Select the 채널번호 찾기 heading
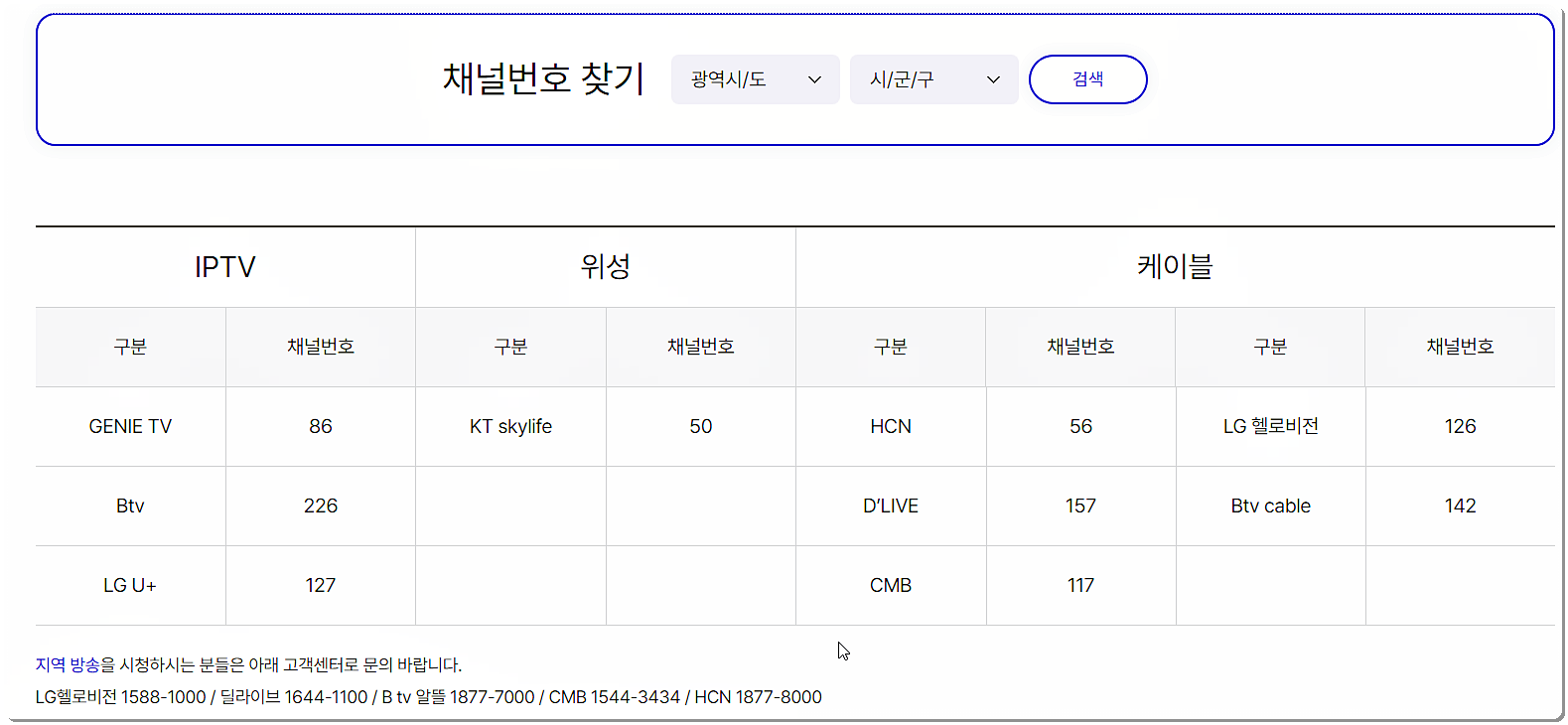Screen dimensions: 1568x725 click(544, 78)
